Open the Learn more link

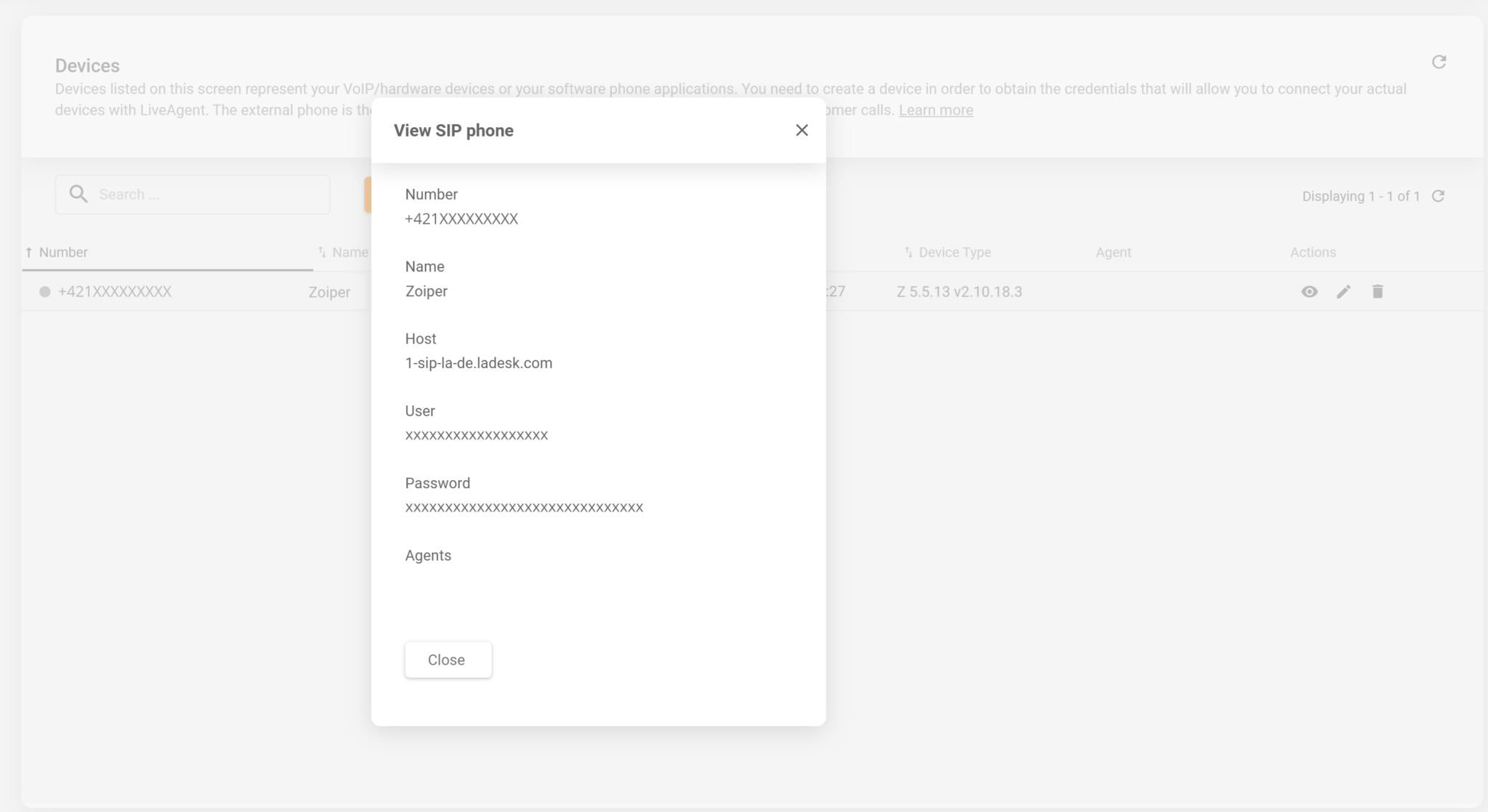click(936, 110)
